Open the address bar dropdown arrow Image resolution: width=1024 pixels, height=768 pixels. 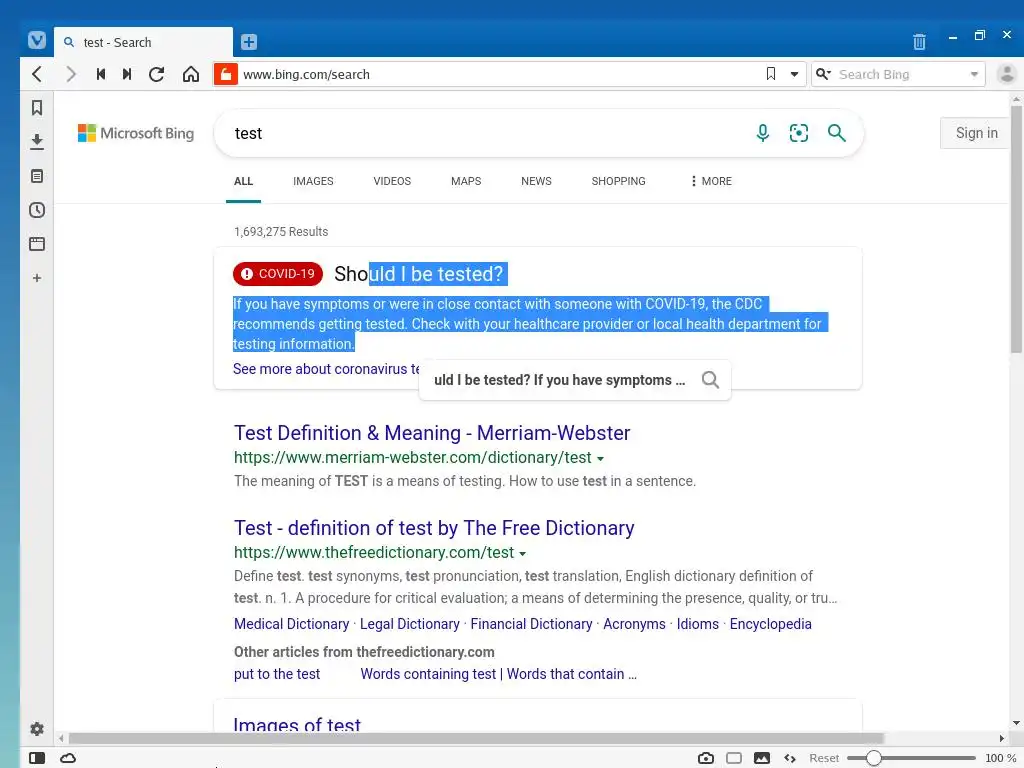[794, 74]
